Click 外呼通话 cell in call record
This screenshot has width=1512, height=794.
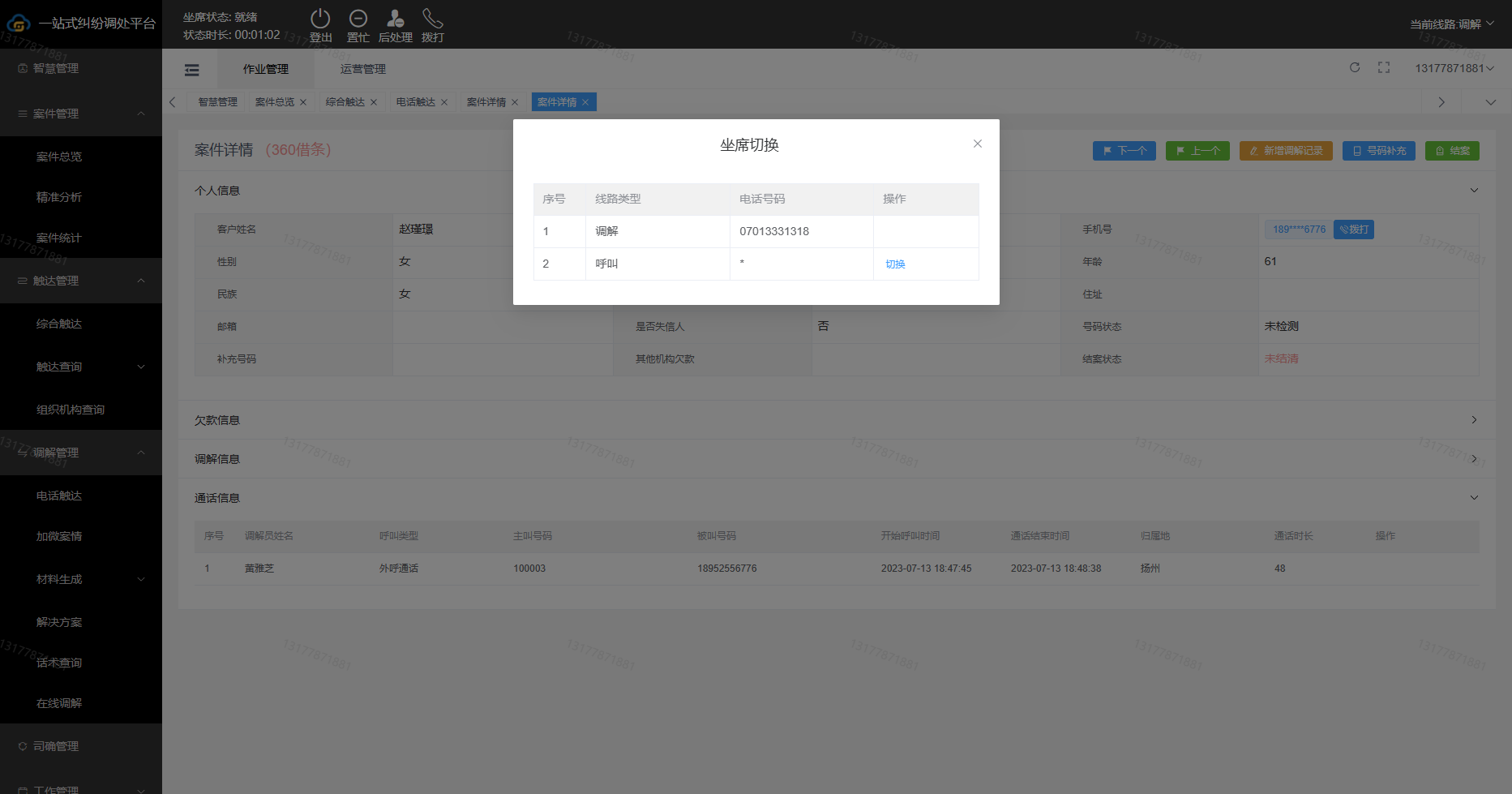coord(399,569)
